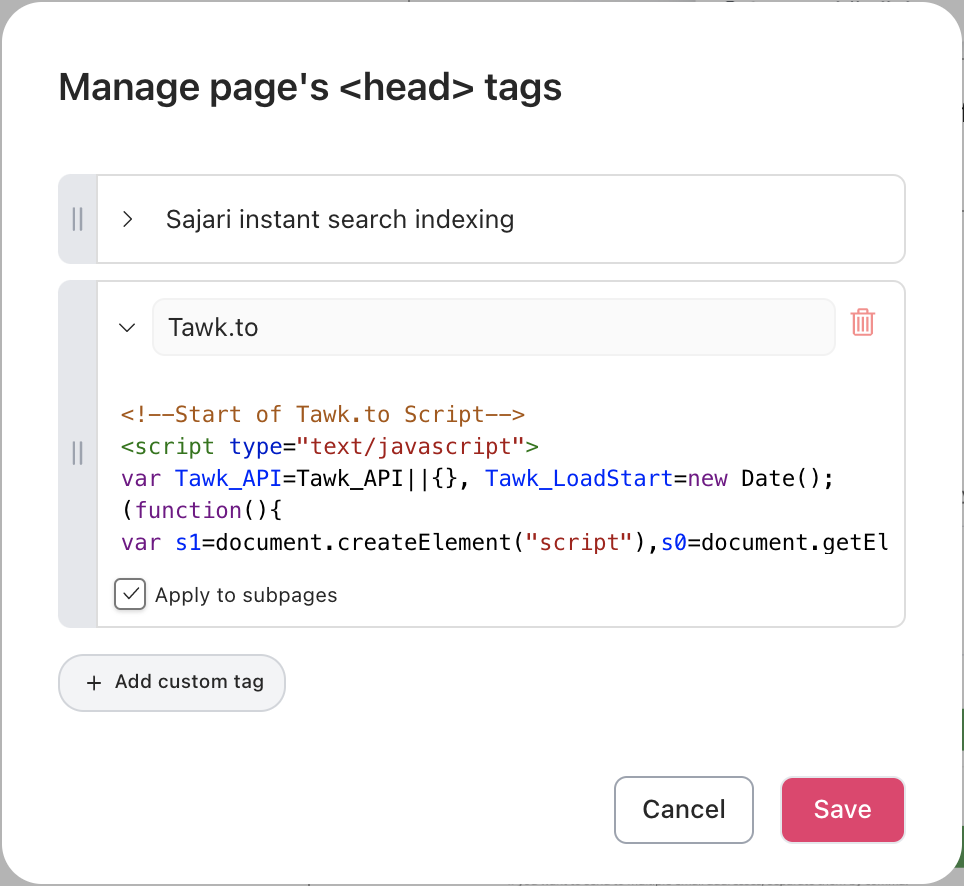The image size is (964, 886).
Task: Collapse the Tawk.to tag section
Action: [x=127, y=327]
